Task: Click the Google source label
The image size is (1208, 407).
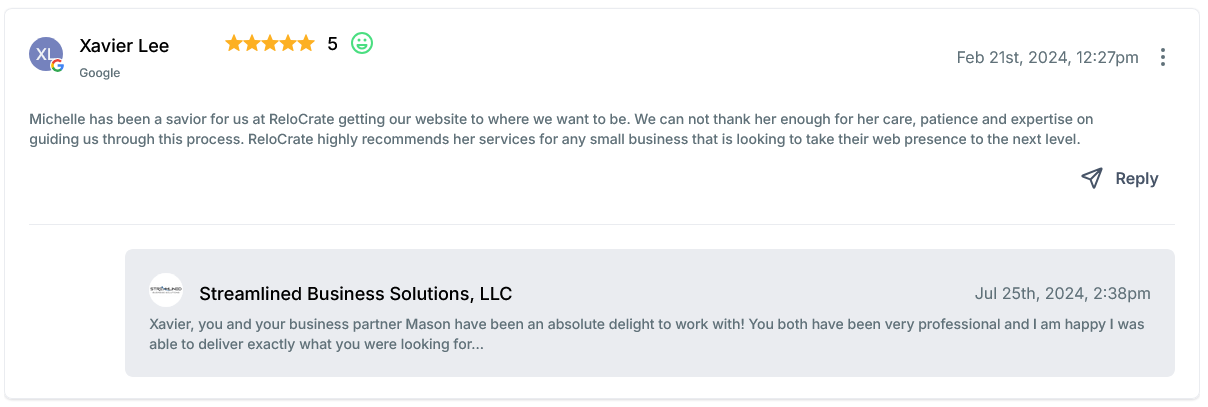Action: (99, 73)
